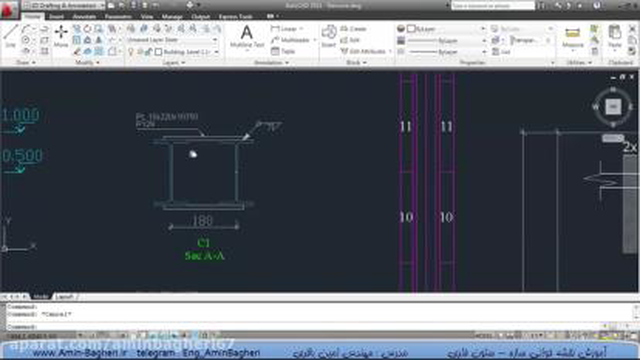Open the Express Tools ribbon tab
This screenshot has width=640, height=360.
coord(236,16)
